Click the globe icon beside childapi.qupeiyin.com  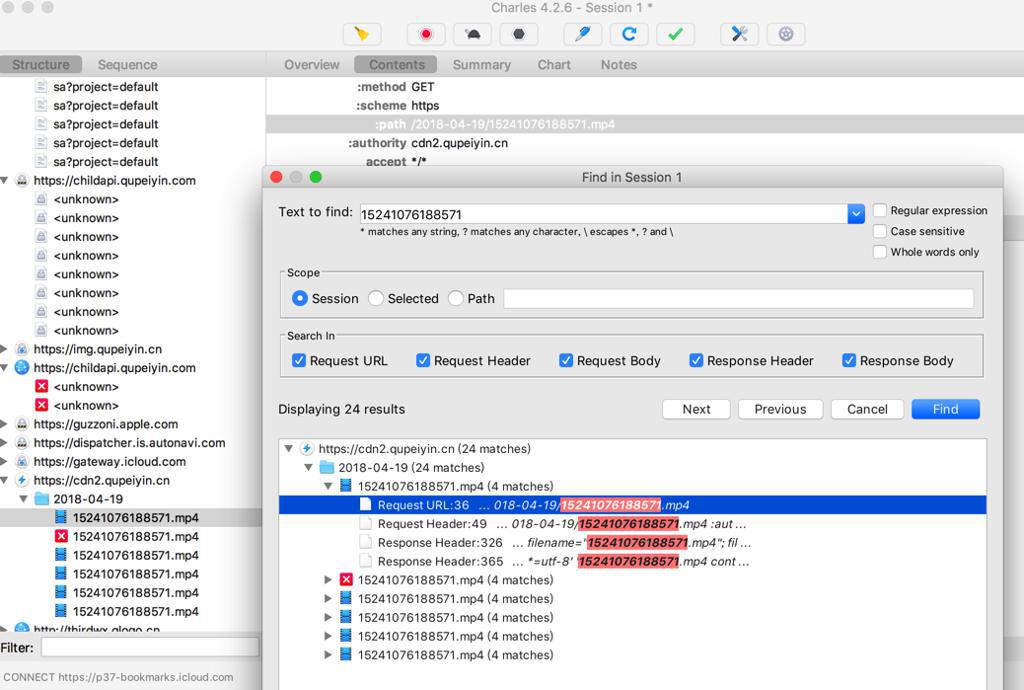22,368
